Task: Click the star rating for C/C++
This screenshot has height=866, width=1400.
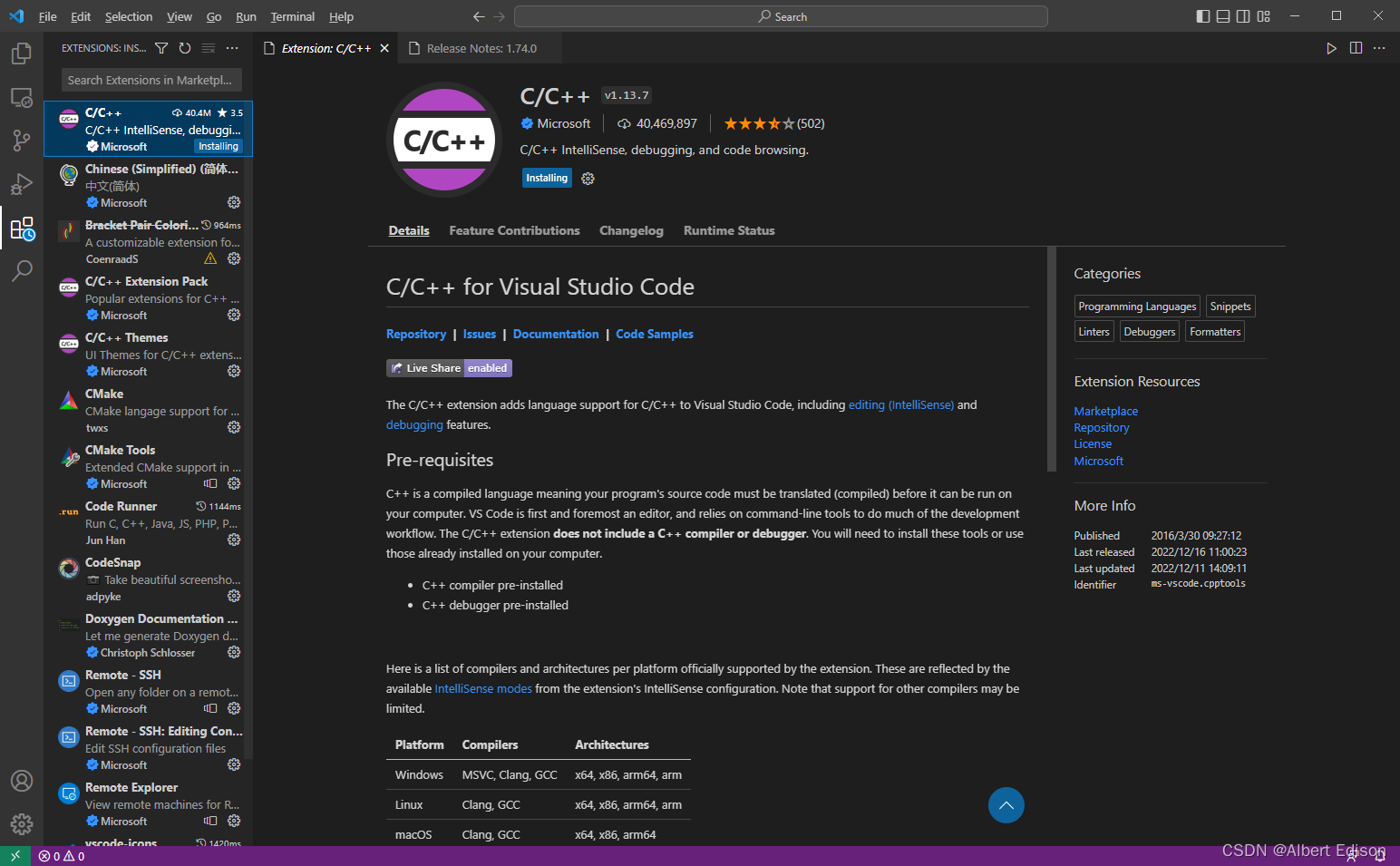Action: tap(759, 123)
